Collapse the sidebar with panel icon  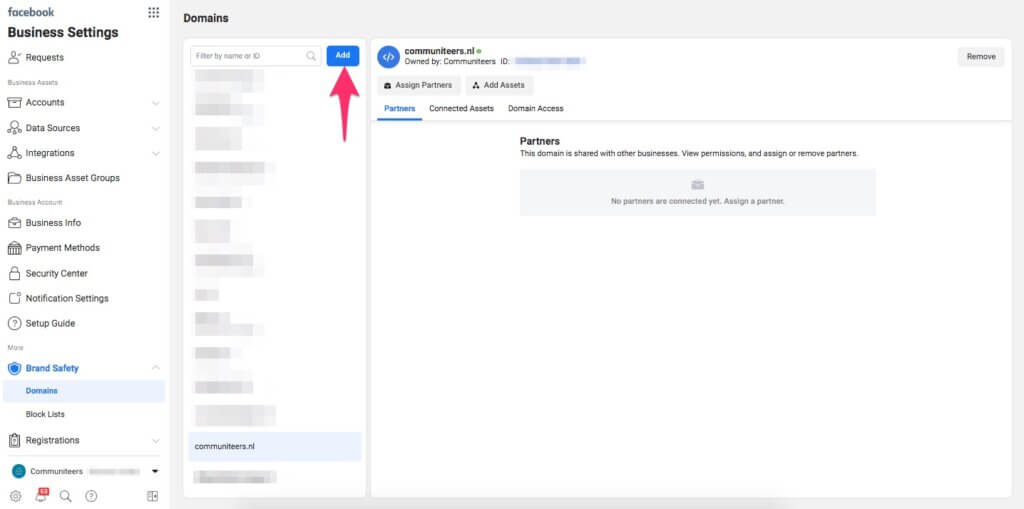pyautogui.click(x=153, y=496)
